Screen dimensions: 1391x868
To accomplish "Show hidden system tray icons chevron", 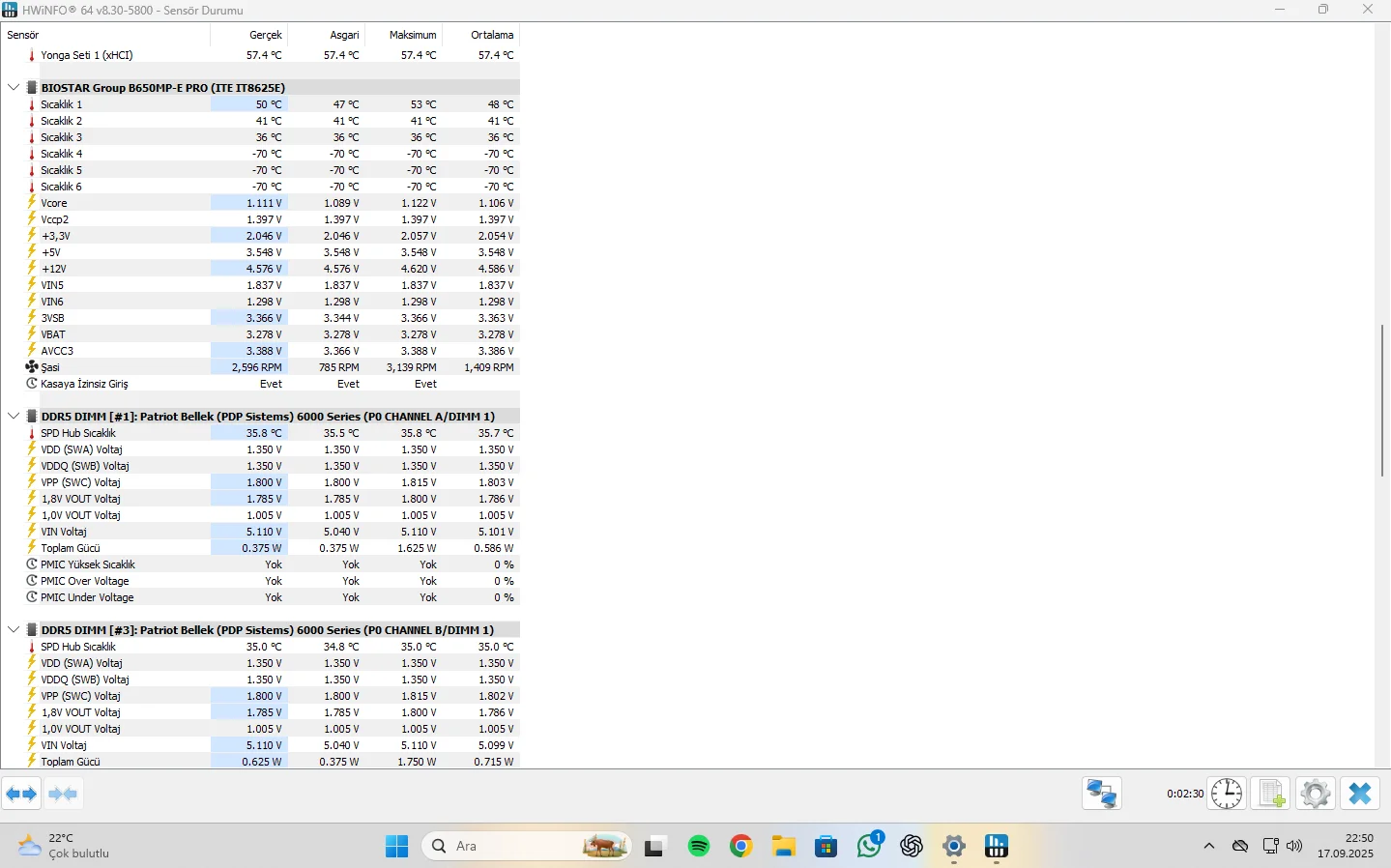I will pyautogui.click(x=1209, y=847).
